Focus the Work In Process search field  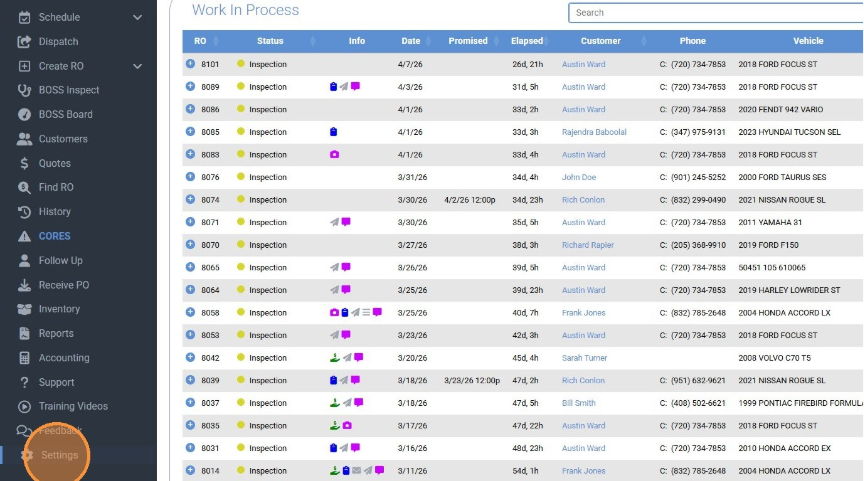pyautogui.click(x=715, y=13)
